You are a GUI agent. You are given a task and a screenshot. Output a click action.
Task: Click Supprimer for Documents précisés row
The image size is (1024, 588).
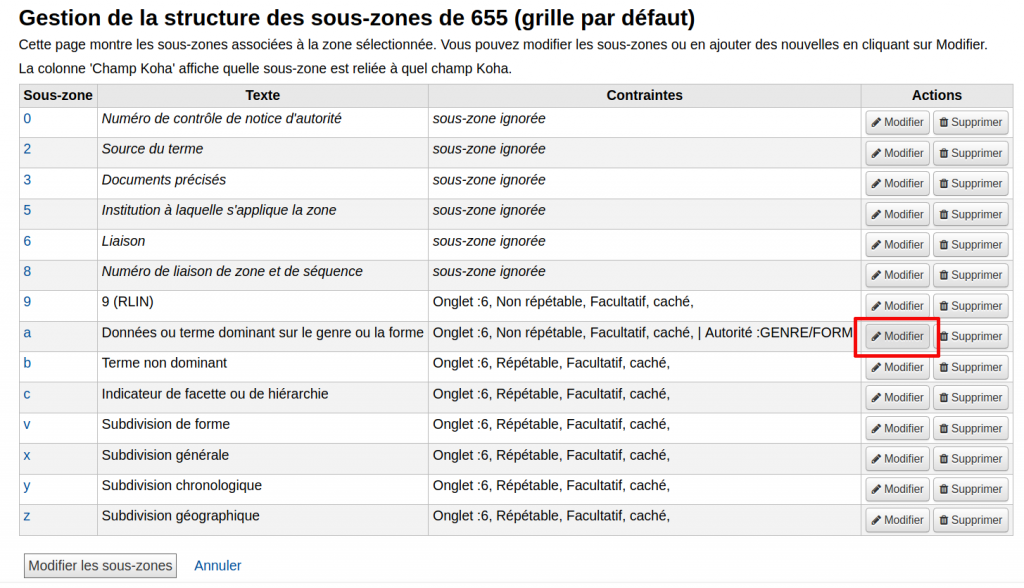pyautogui.click(x=970, y=184)
